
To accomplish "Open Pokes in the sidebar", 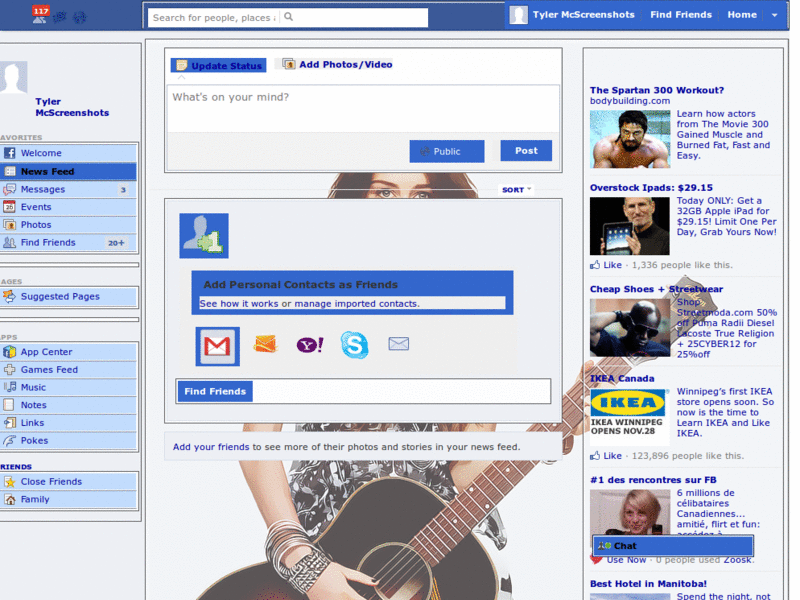I will point(68,441).
